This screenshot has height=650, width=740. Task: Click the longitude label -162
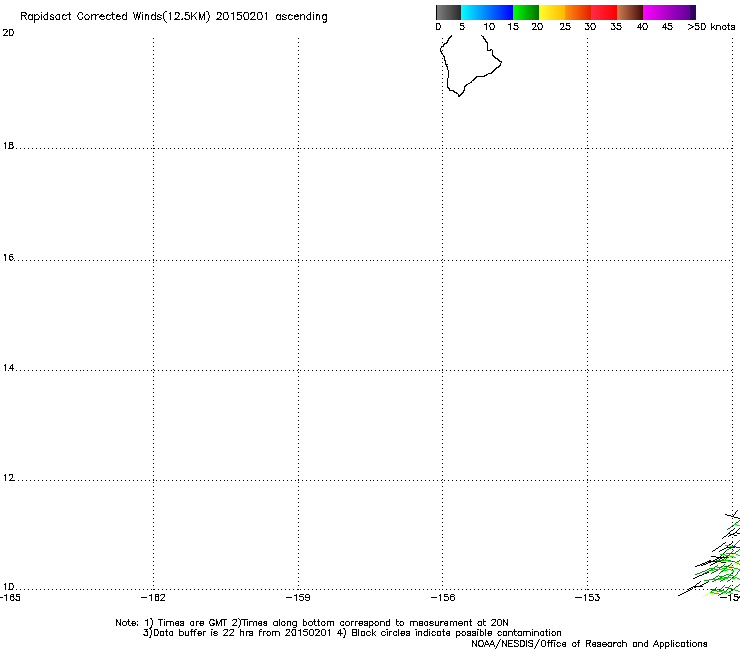153,598
